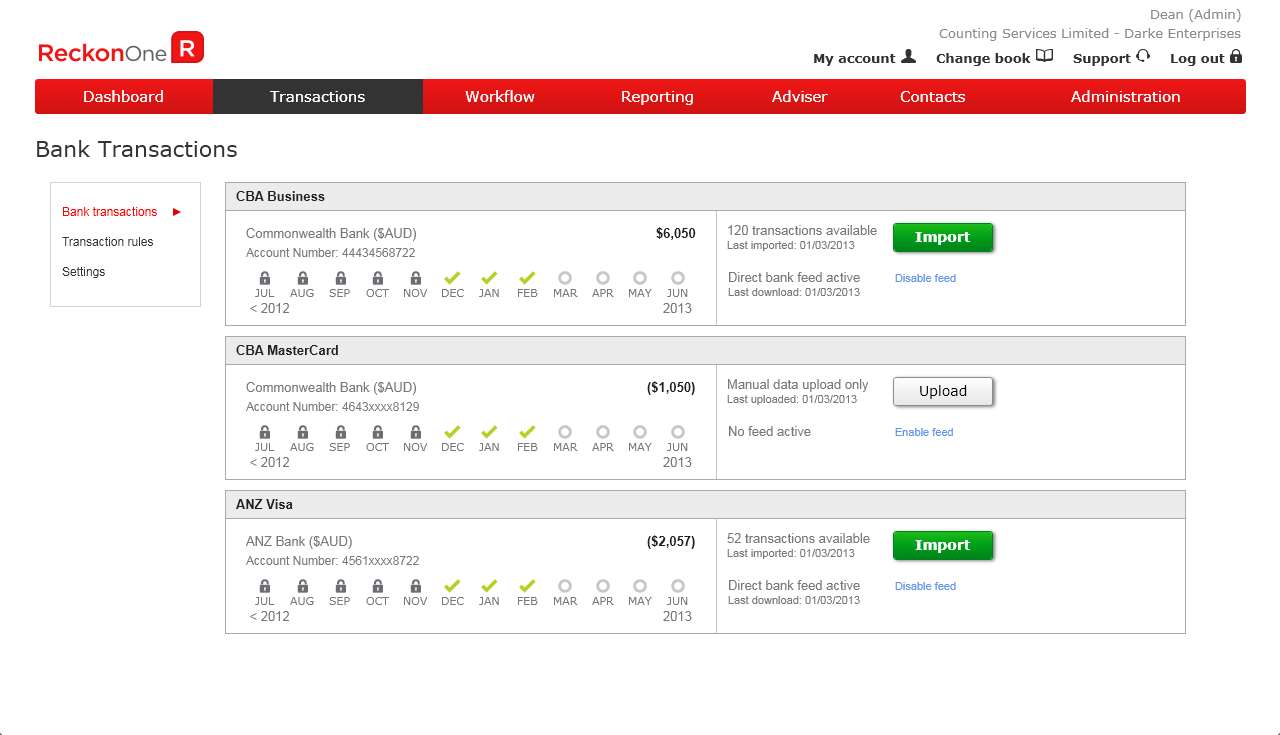
Task: Select JUN circle in CBA MasterCard
Action: coord(677,432)
